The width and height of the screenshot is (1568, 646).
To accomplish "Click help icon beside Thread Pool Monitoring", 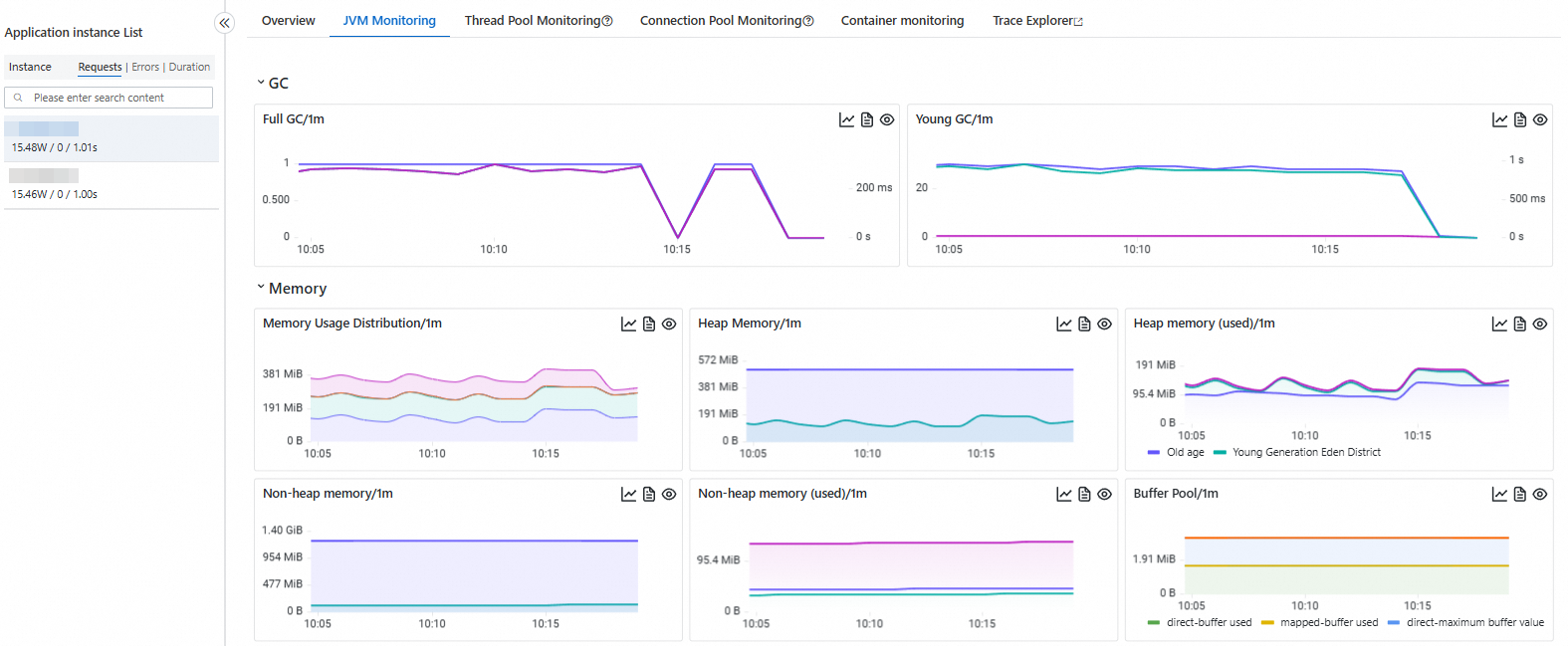I will click(x=607, y=21).
